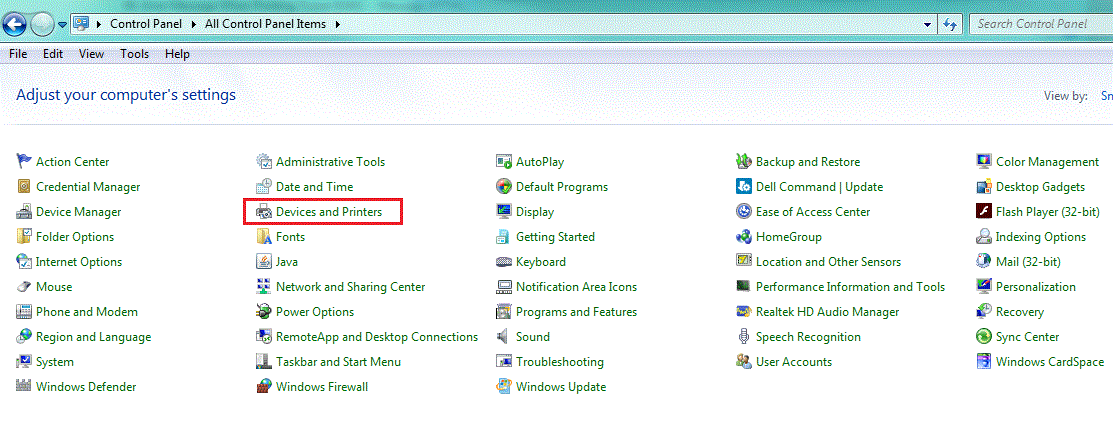Open Indexing Options link

click(1041, 236)
